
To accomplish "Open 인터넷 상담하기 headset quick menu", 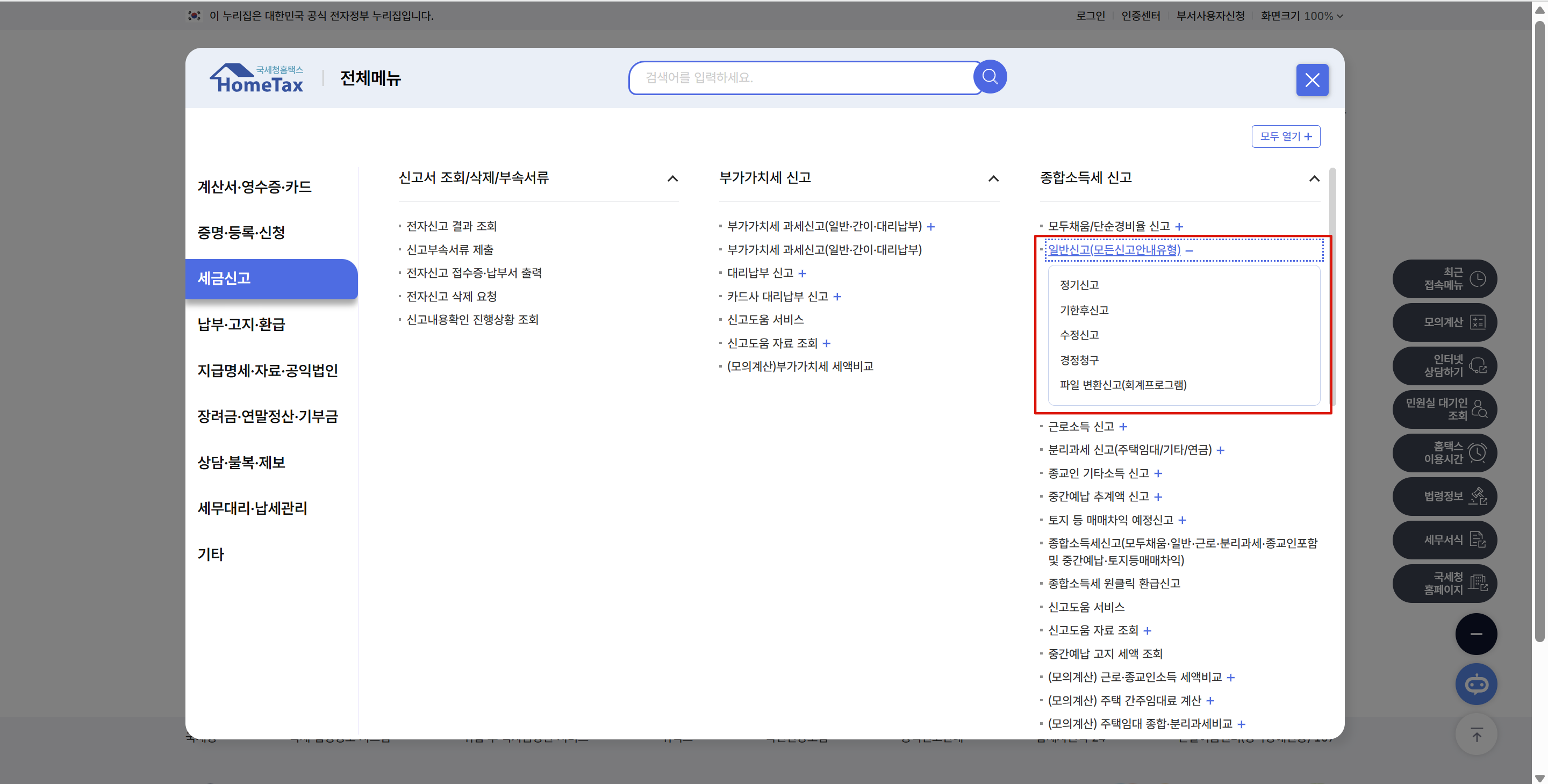I will (x=1444, y=366).
